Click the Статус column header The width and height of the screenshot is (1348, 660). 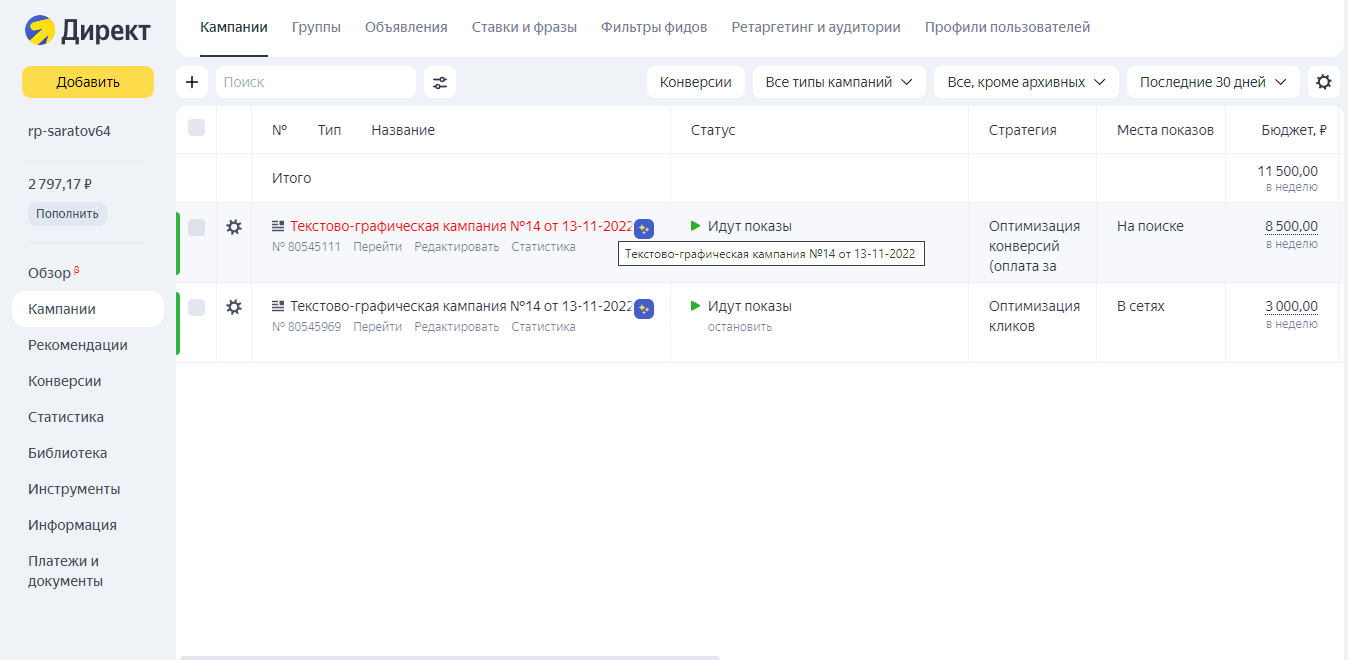pos(713,130)
